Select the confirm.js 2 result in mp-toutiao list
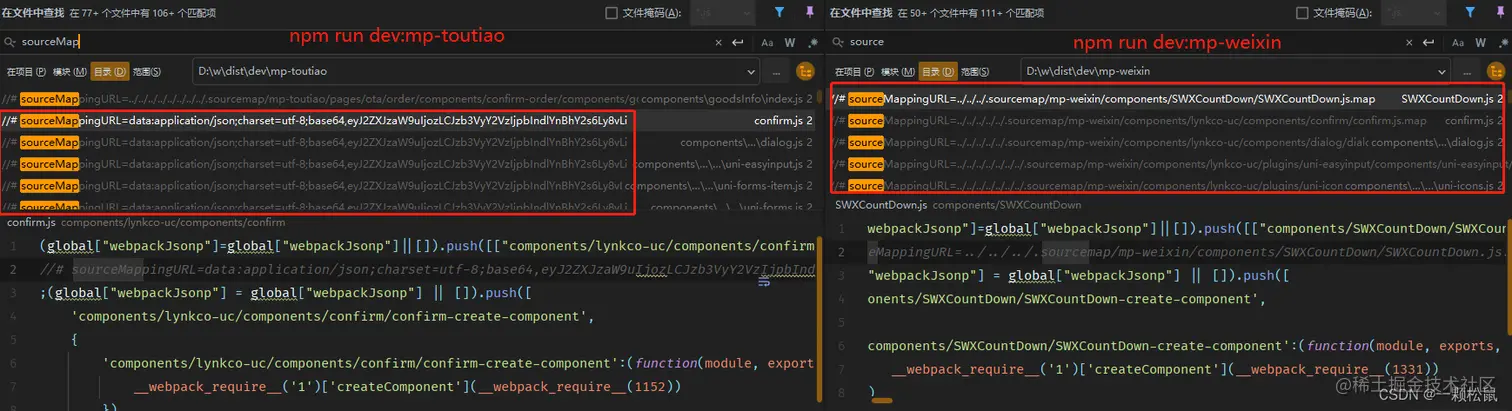The image size is (1512, 411). pyautogui.click(x=409, y=121)
